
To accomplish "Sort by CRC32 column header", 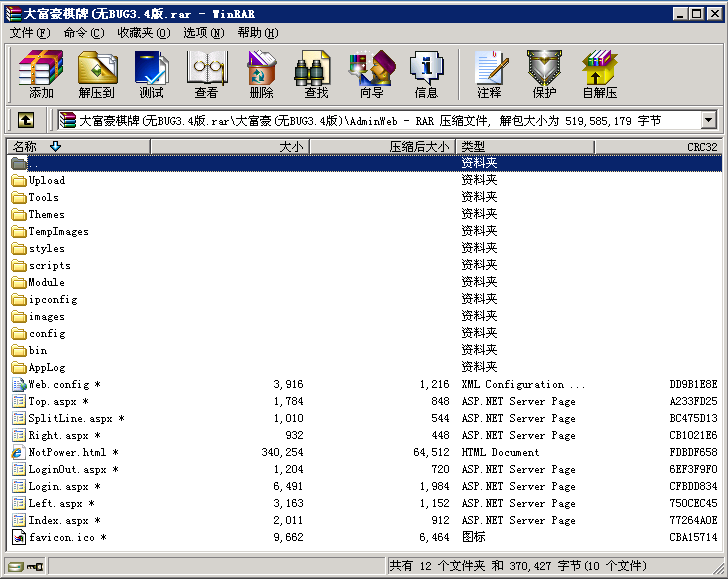I will point(701,147).
